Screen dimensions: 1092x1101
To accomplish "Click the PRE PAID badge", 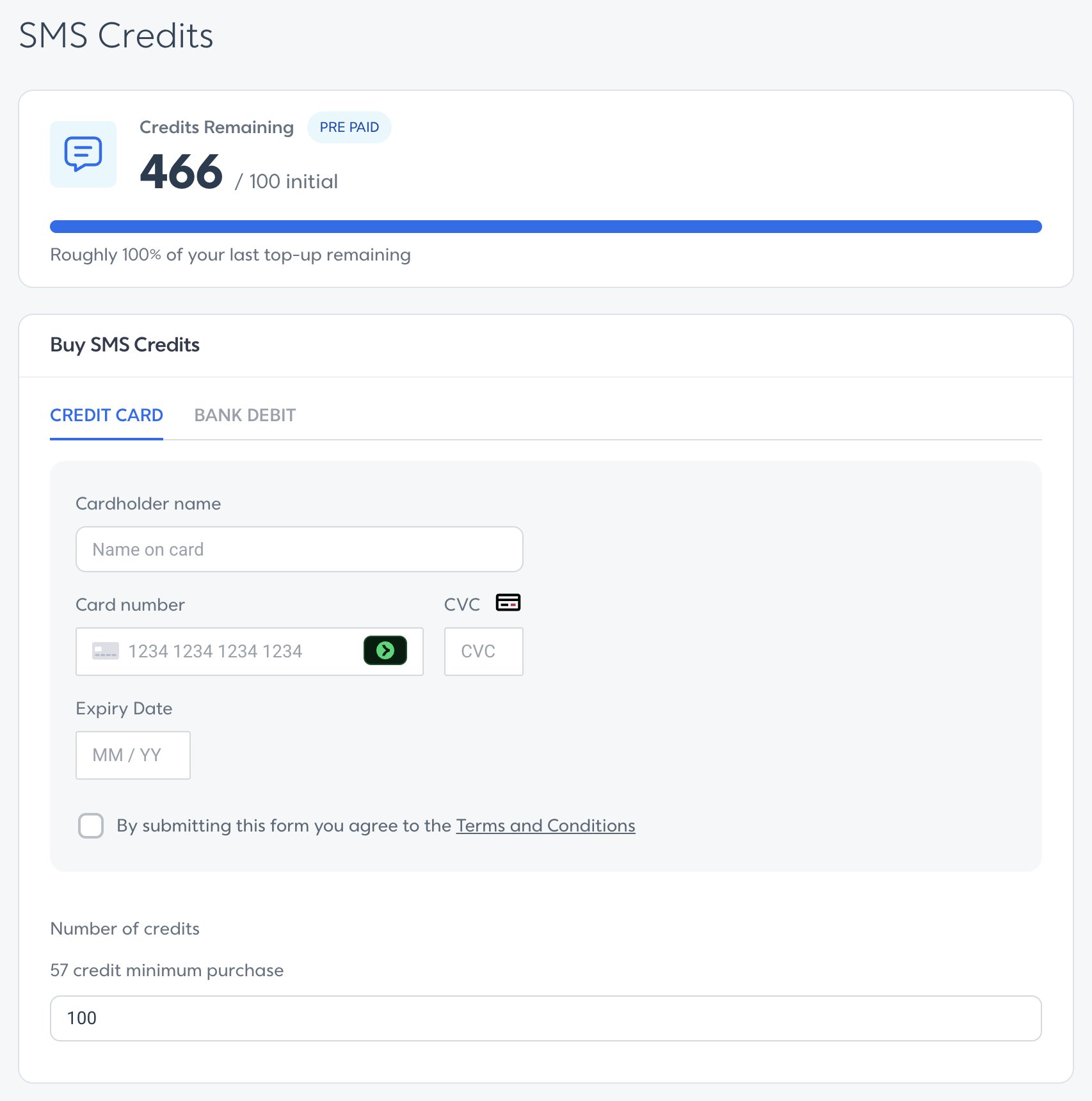I will tap(349, 127).
